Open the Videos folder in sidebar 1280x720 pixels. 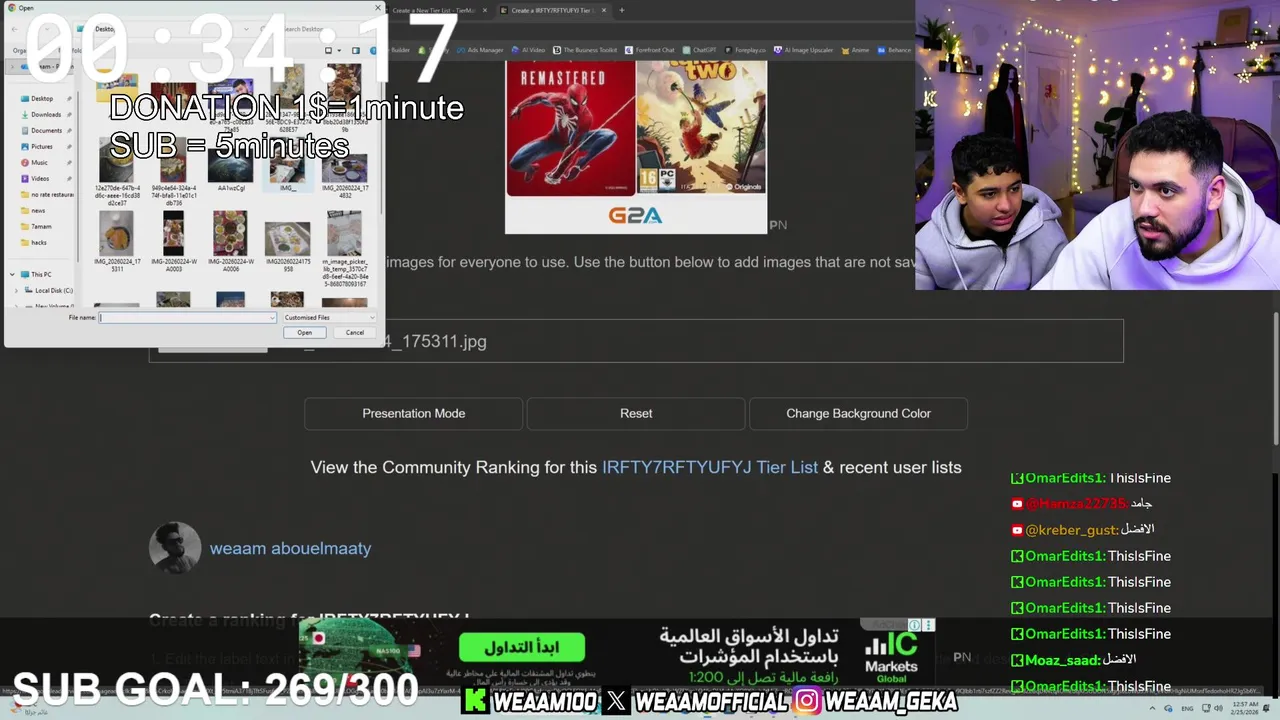point(39,178)
